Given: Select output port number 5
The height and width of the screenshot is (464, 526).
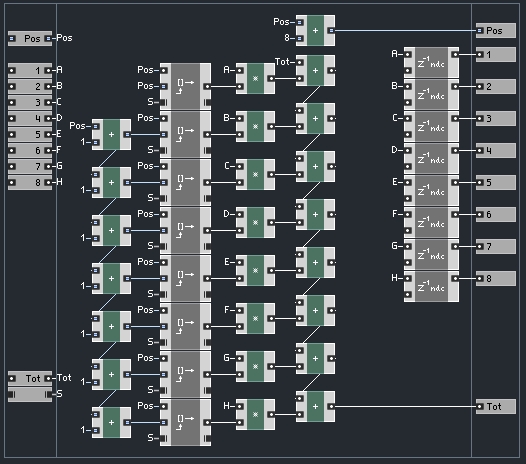Looking at the screenshot, I should tap(496, 183).
